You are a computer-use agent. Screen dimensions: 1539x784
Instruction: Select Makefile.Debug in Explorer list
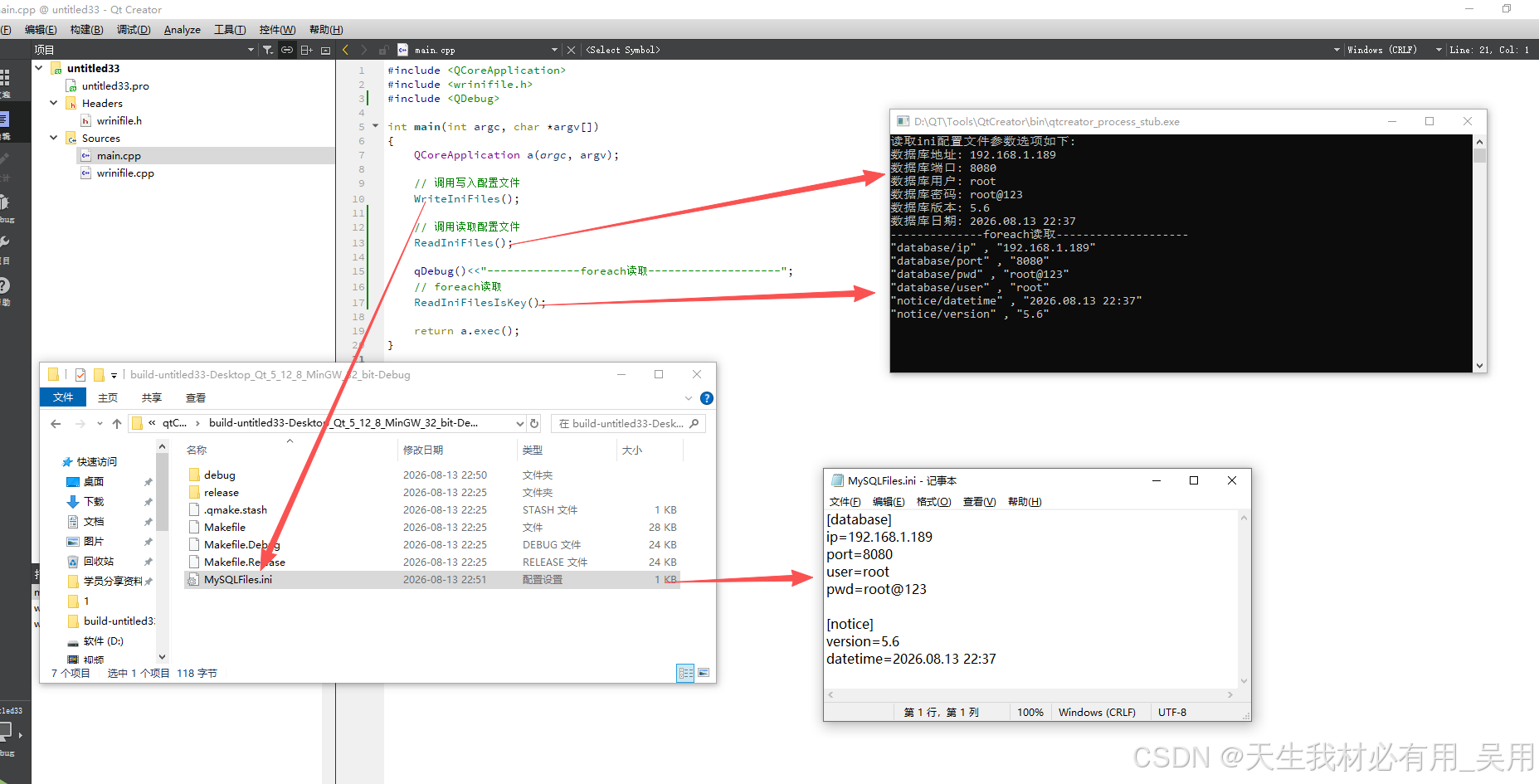(x=242, y=544)
